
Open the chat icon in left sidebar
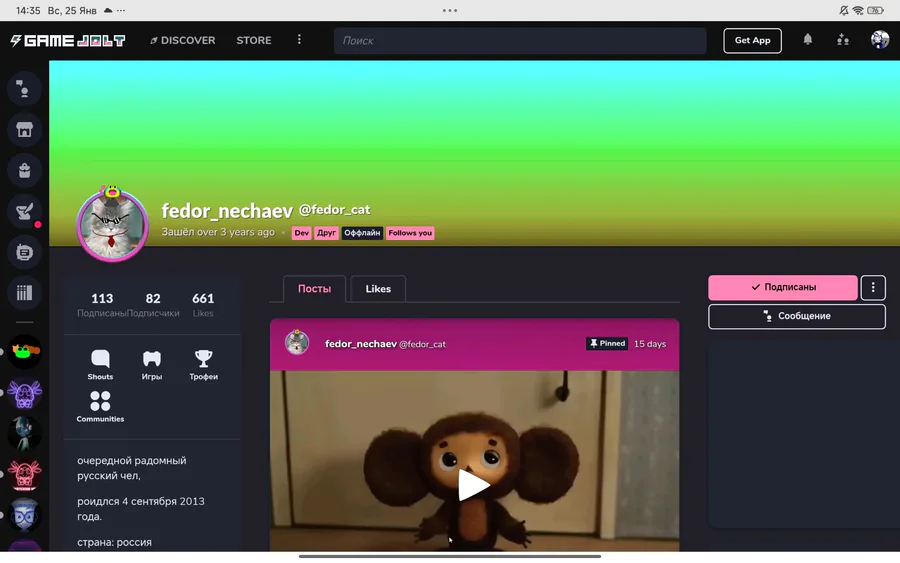24,89
